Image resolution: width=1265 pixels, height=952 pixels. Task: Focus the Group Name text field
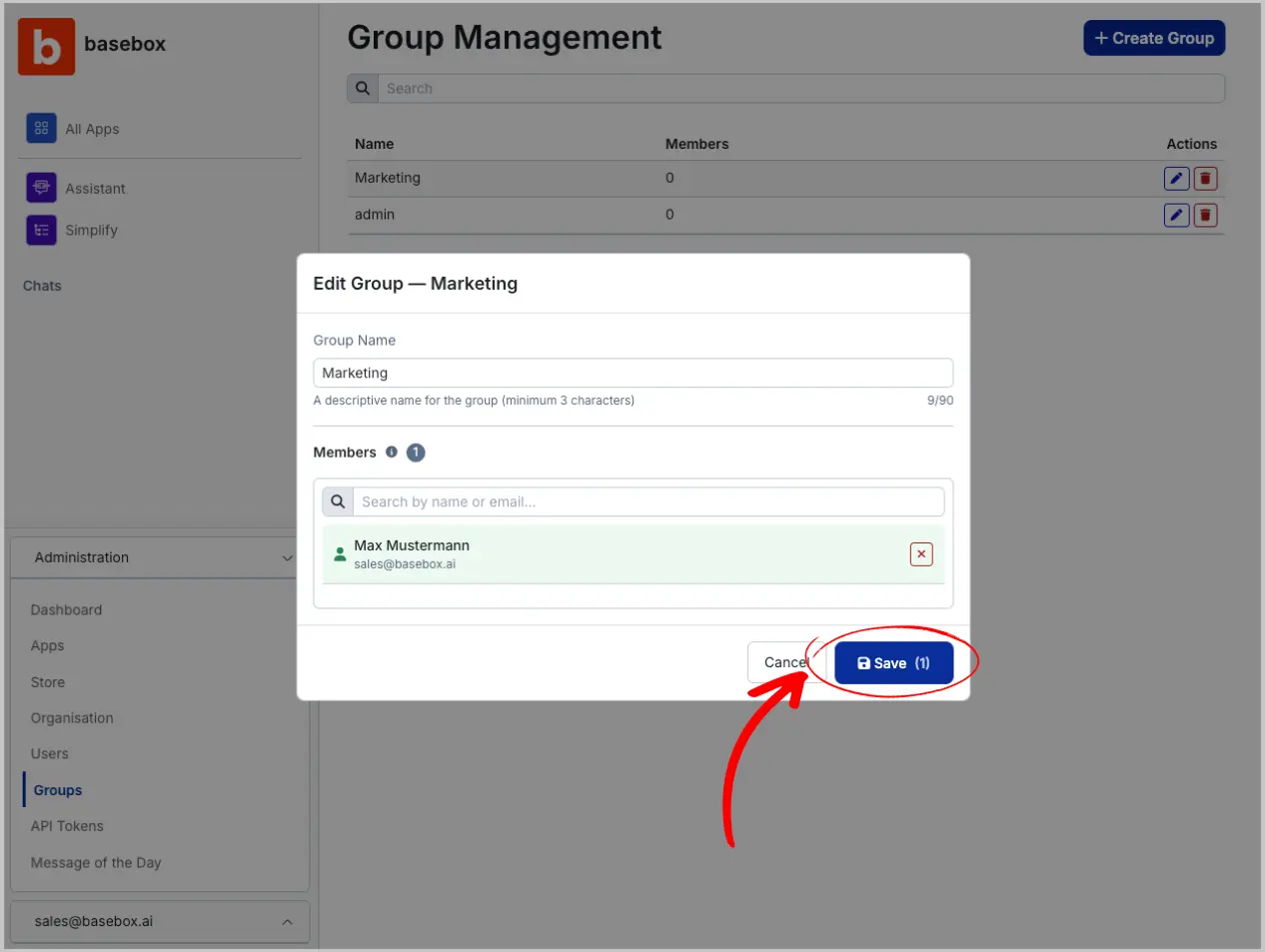[x=632, y=373]
